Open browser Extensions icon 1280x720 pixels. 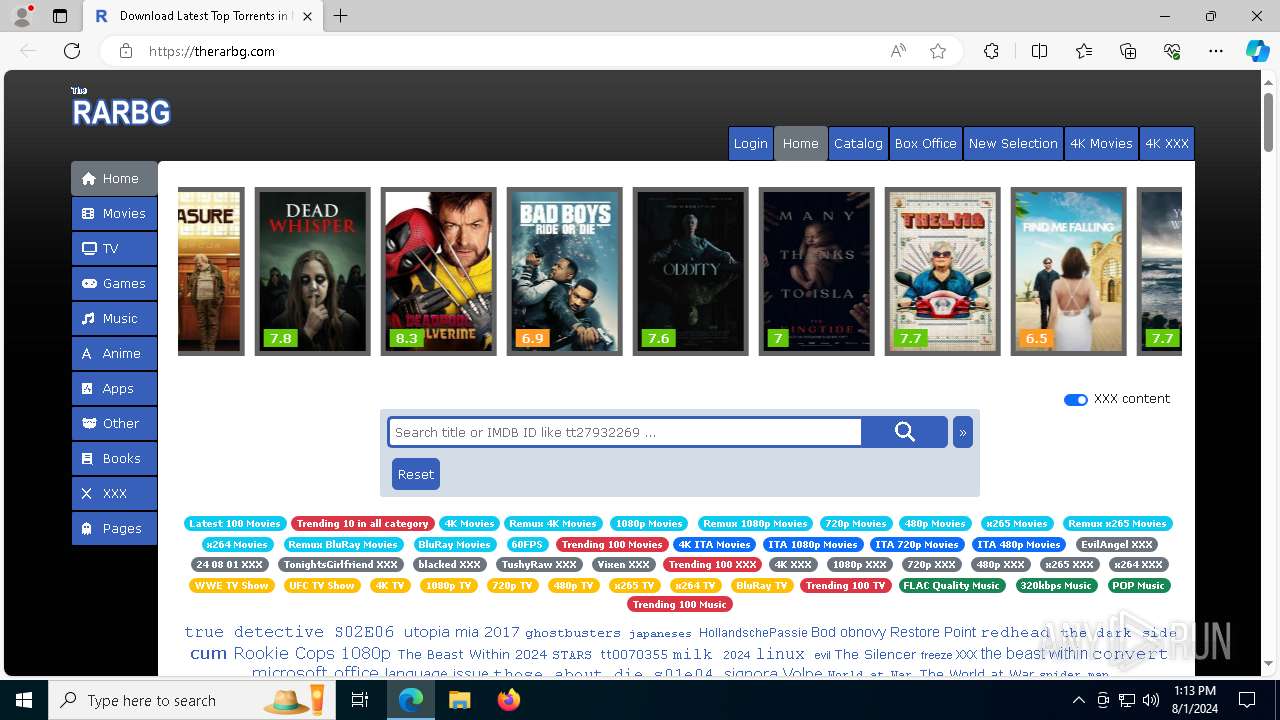991,51
